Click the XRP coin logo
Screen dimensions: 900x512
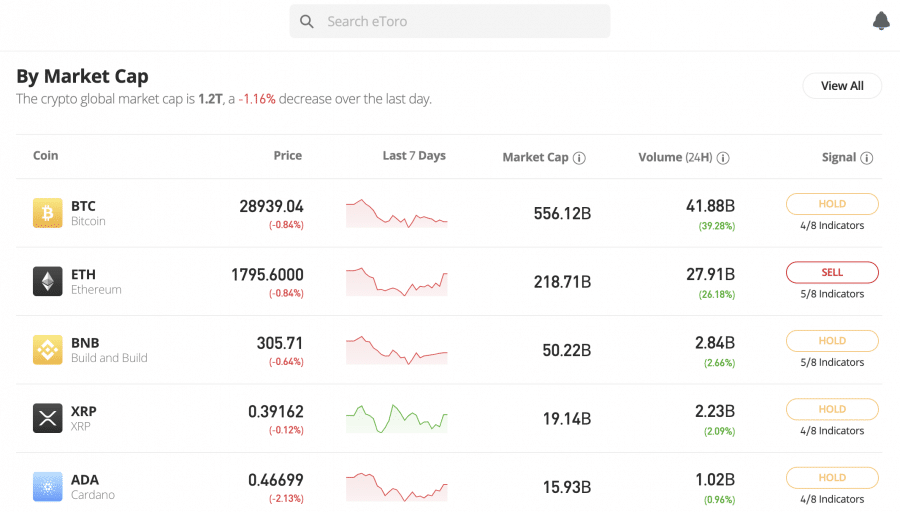pos(48,418)
